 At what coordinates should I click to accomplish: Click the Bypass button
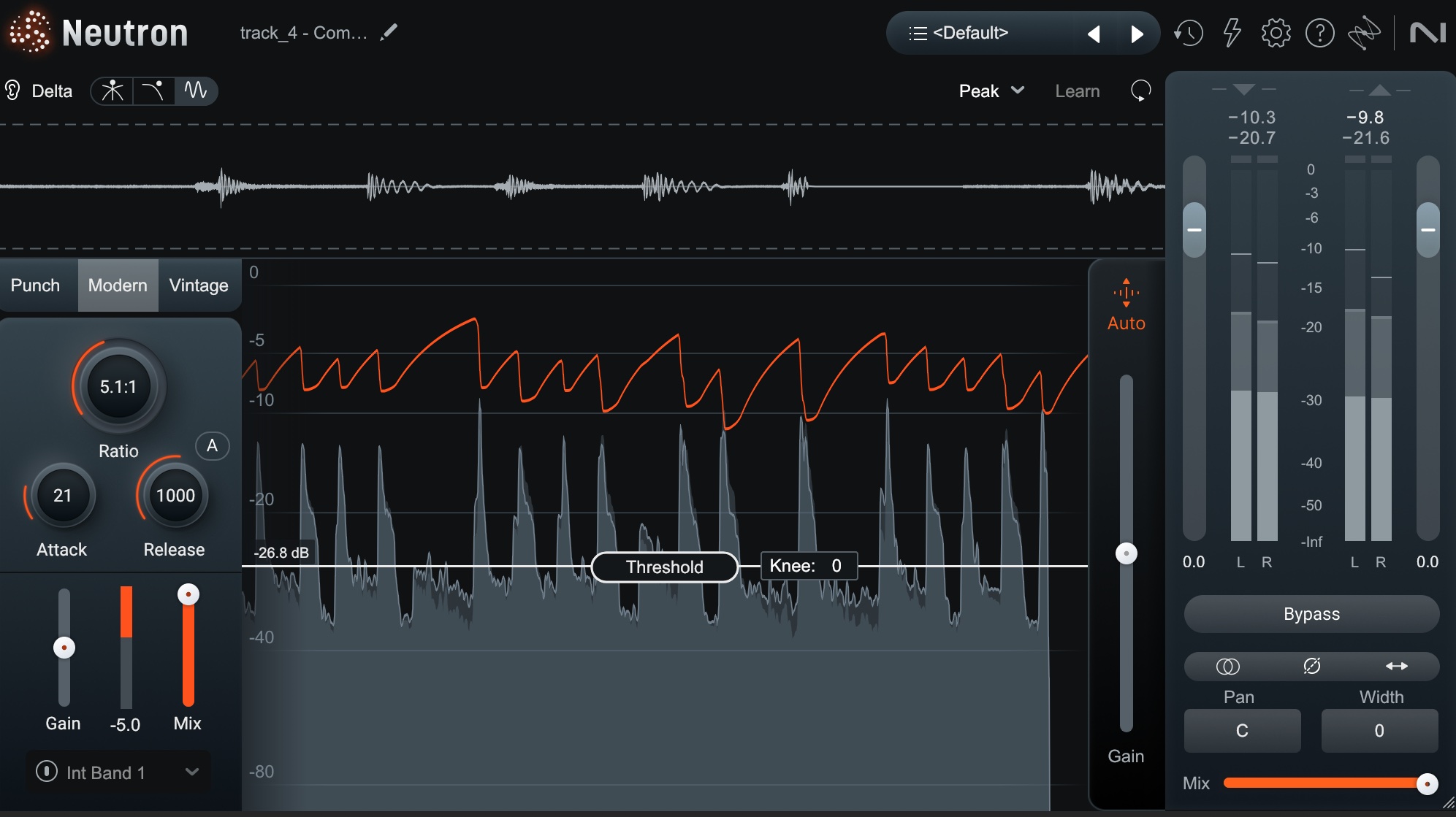(1311, 614)
